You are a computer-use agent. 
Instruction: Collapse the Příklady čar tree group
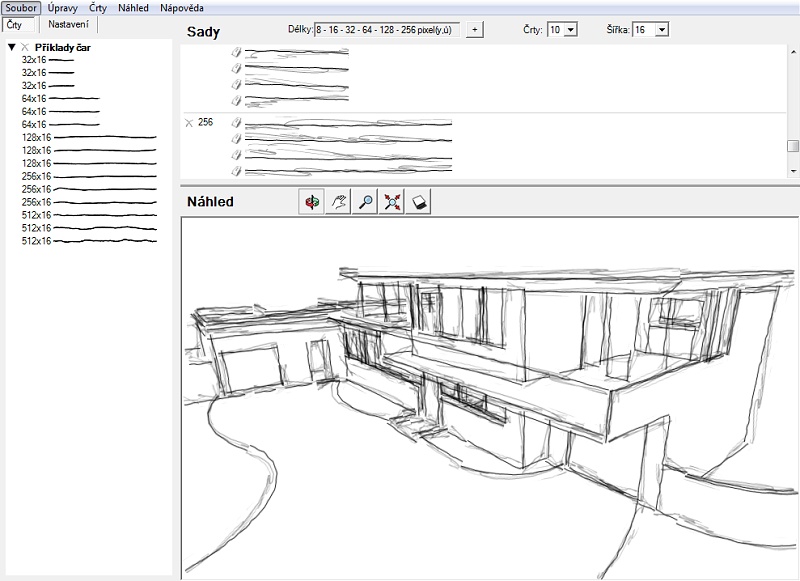11,47
